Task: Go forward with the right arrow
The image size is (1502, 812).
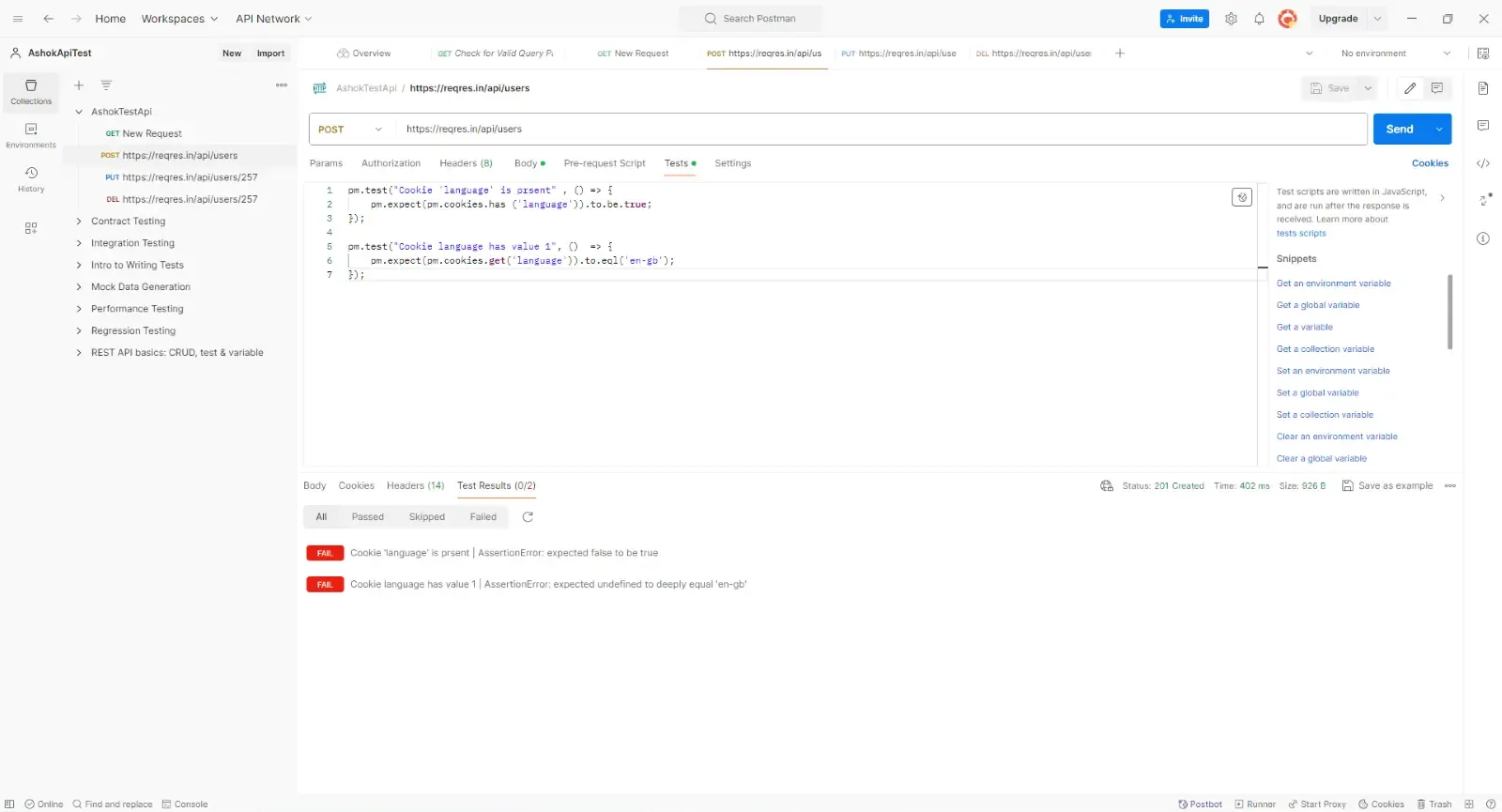Action: pos(76,19)
